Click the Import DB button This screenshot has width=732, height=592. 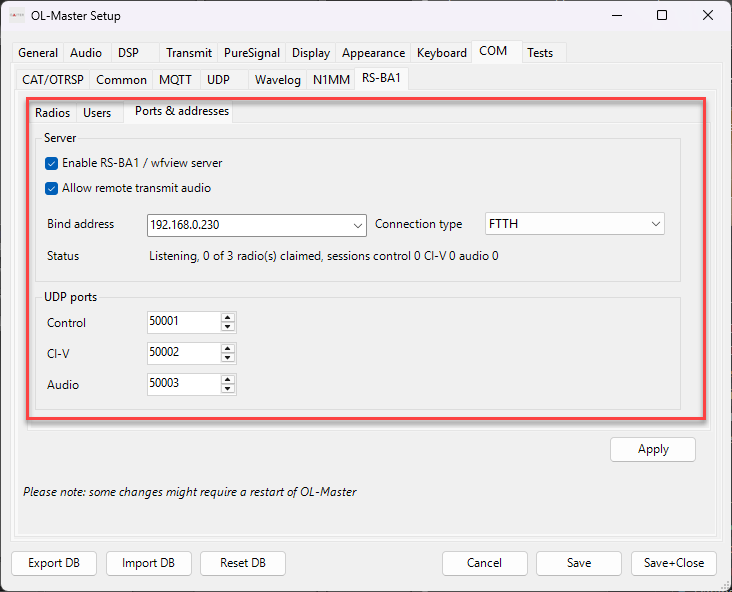(x=148, y=563)
